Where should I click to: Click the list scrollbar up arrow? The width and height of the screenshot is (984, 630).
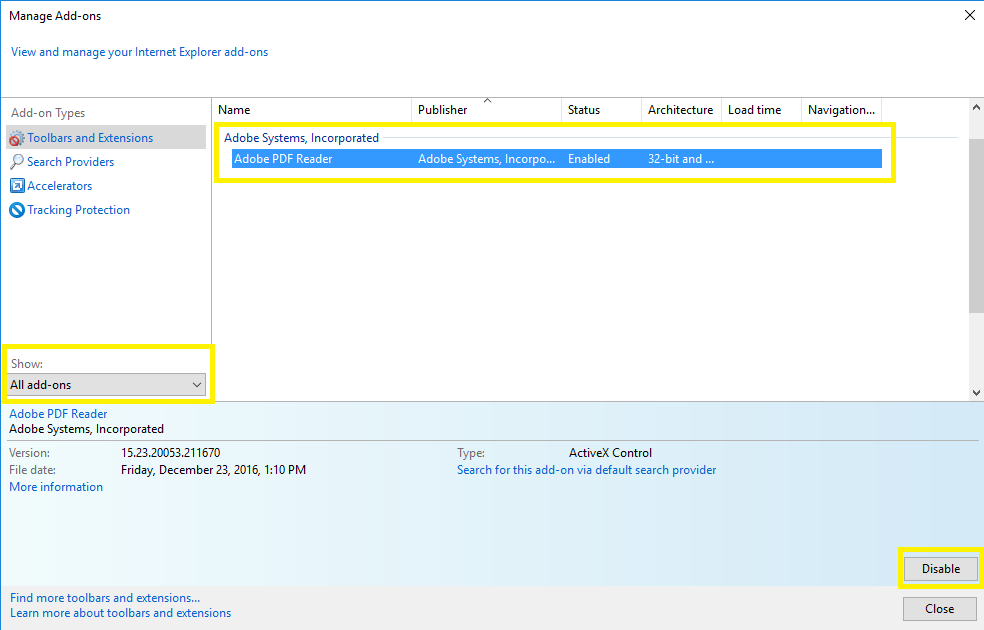pos(976,107)
